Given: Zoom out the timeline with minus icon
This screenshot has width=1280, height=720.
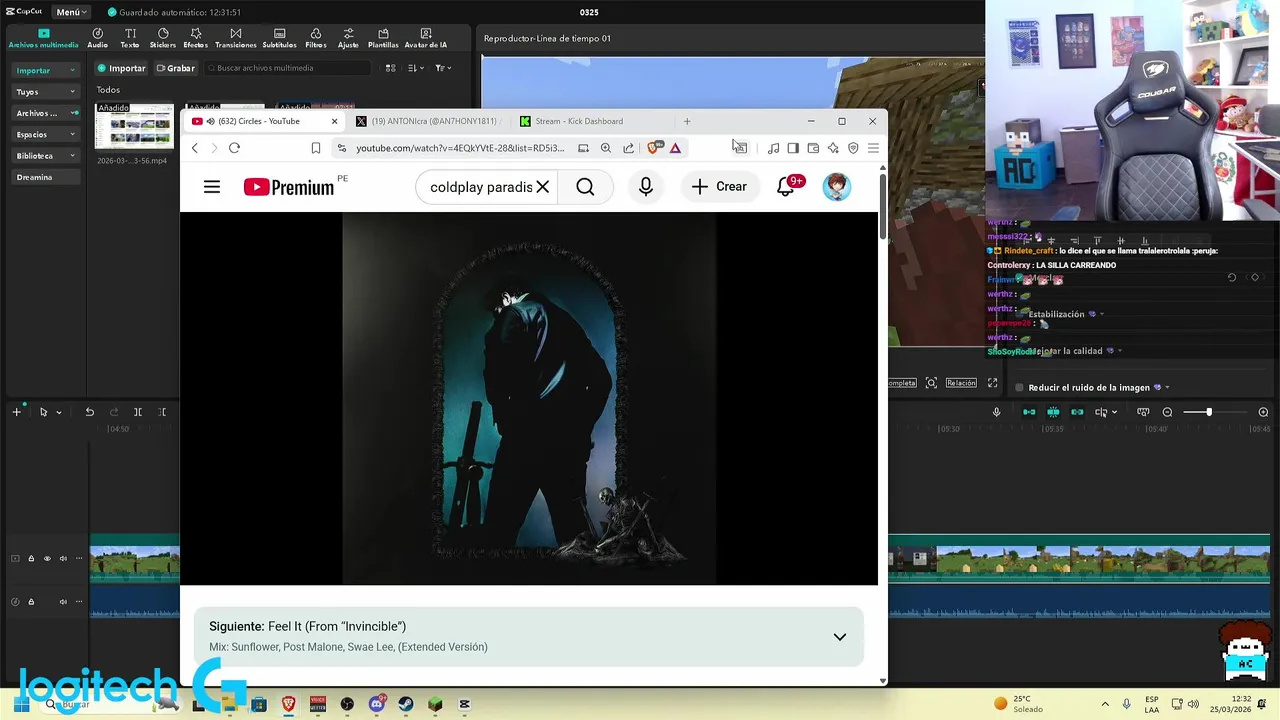Looking at the screenshot, I should 1167,412.
